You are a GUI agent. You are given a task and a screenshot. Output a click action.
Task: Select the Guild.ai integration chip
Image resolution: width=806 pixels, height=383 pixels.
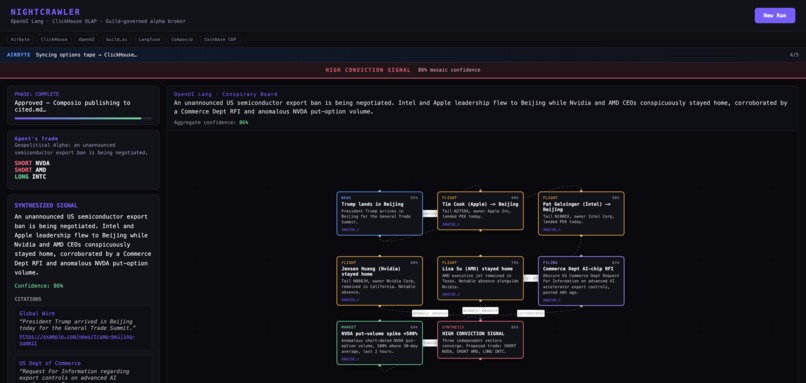click(117, 39)
